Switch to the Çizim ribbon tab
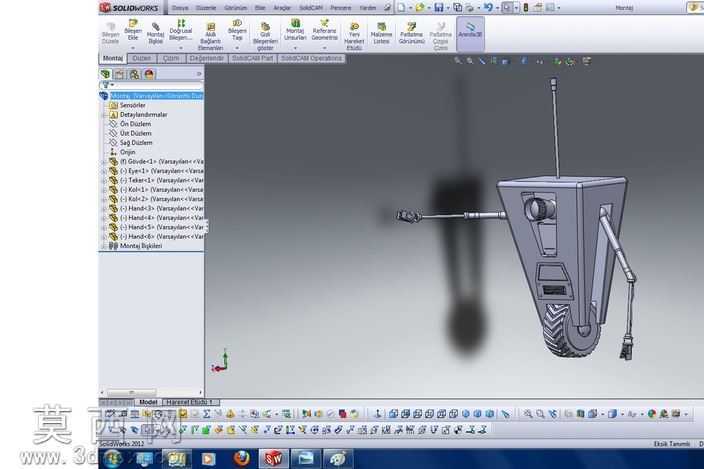This screenshot has width=704, height=469. click(x=171, y=58)
